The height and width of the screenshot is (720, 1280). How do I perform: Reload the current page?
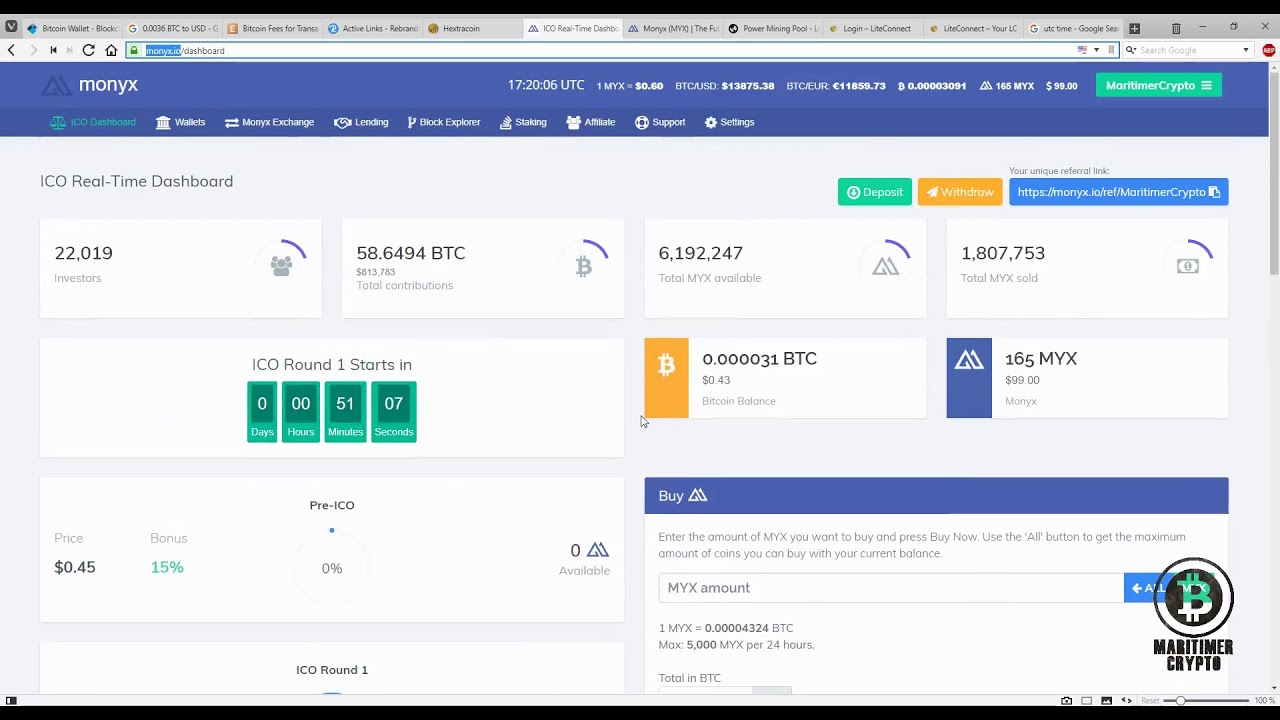click(x=89, y=50)
